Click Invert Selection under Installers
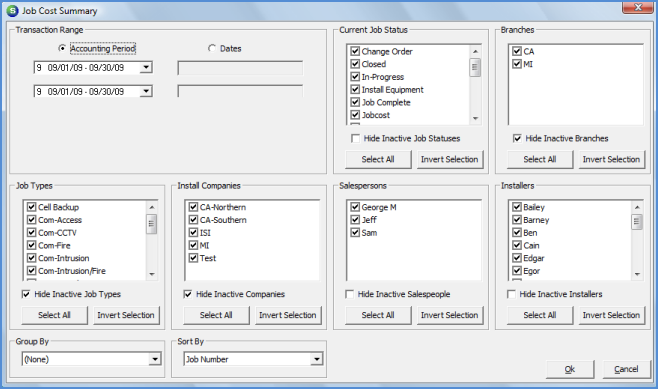The image size is (658, 389). (611, 315)
